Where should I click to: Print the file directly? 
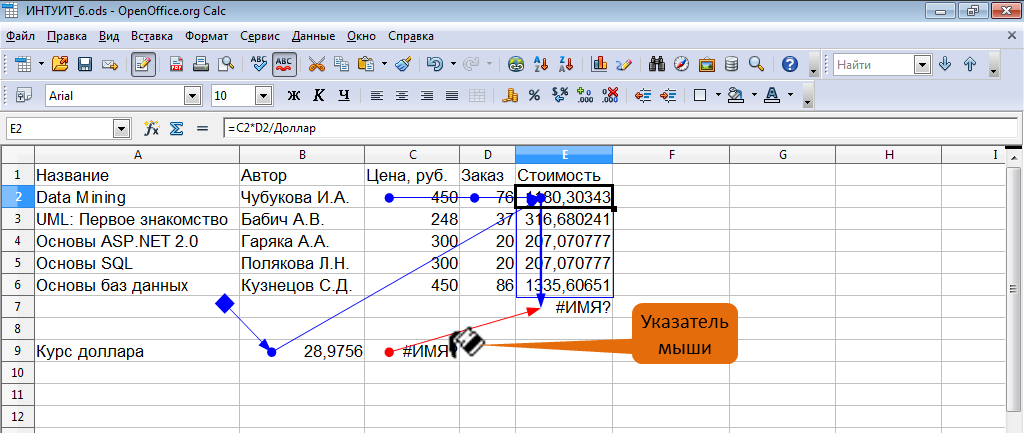[x=201, y=64]
